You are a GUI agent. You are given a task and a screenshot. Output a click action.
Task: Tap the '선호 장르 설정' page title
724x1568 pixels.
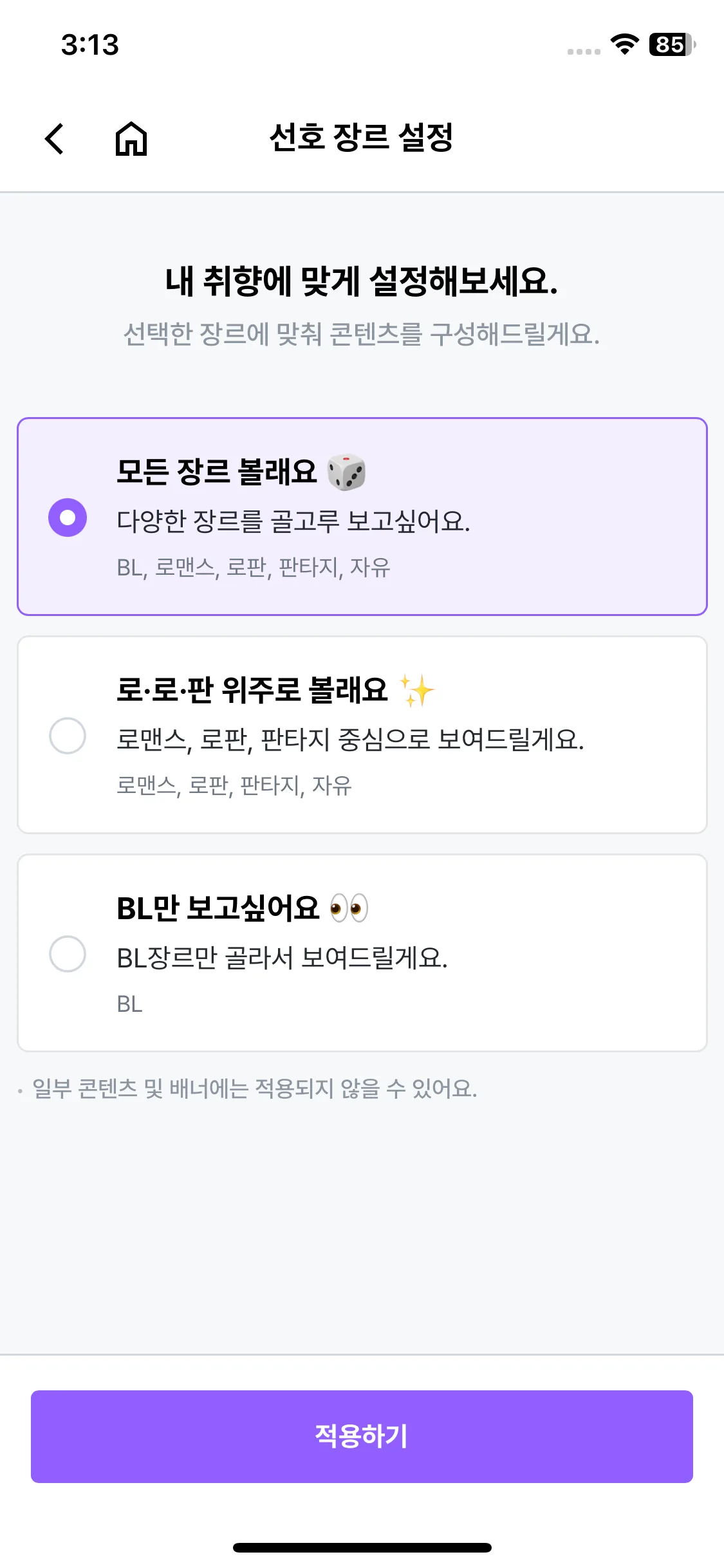click(361, 137)
